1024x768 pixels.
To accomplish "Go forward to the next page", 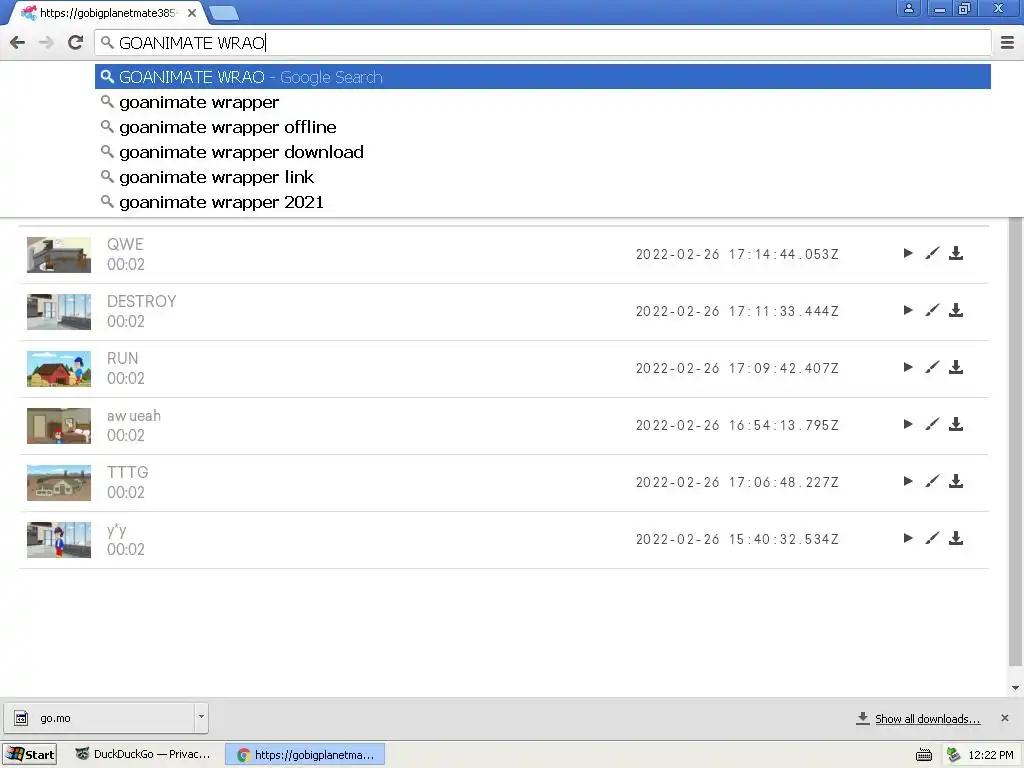I will tap(46, 43).
